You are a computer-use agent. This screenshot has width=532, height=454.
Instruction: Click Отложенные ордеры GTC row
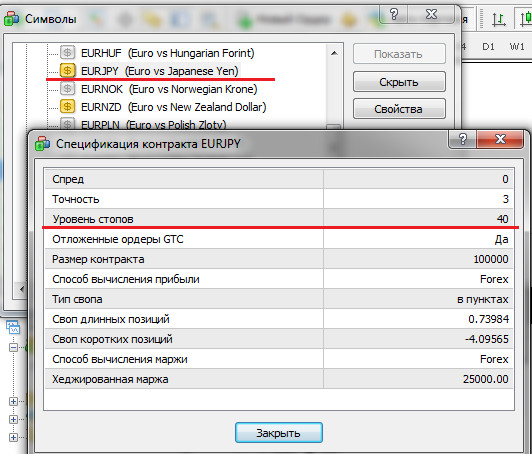click(x=279, y=239)
